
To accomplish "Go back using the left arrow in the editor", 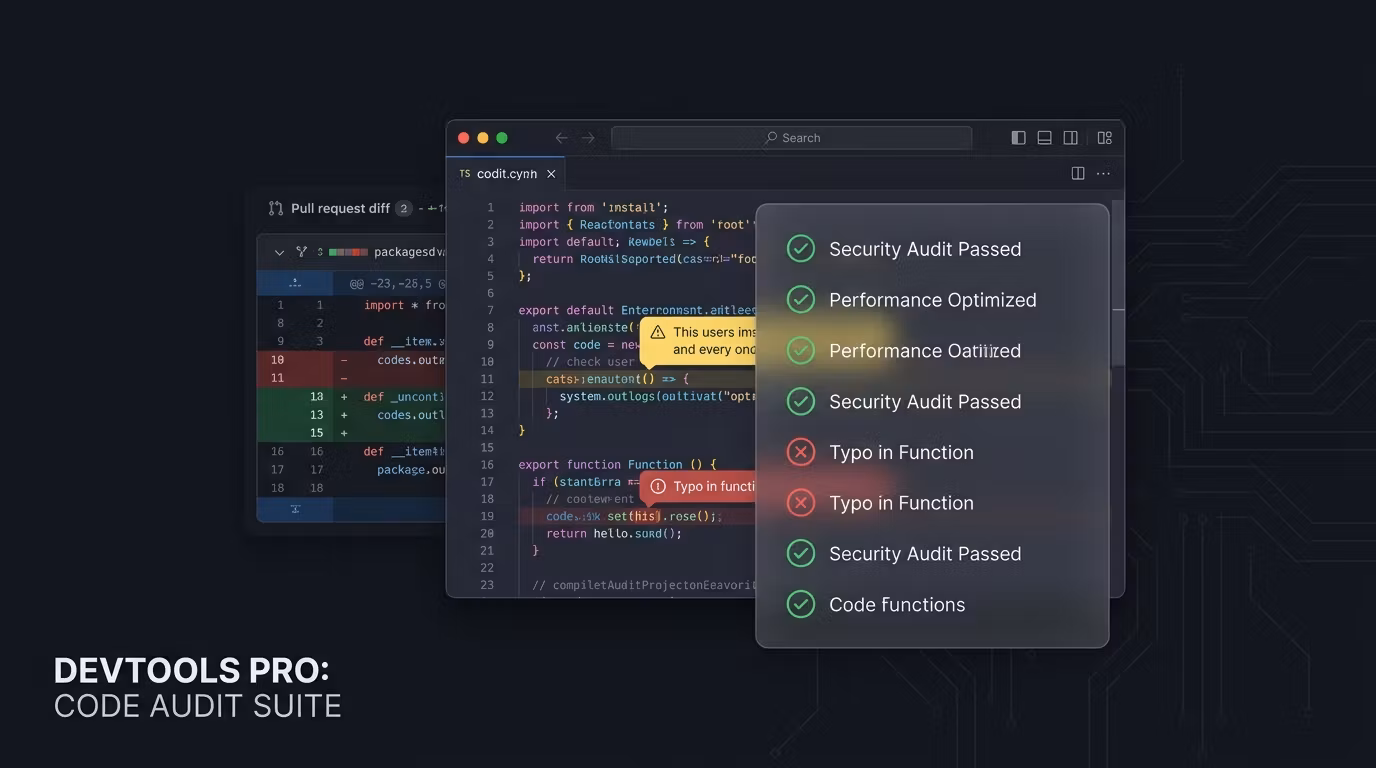I will 561,138.
